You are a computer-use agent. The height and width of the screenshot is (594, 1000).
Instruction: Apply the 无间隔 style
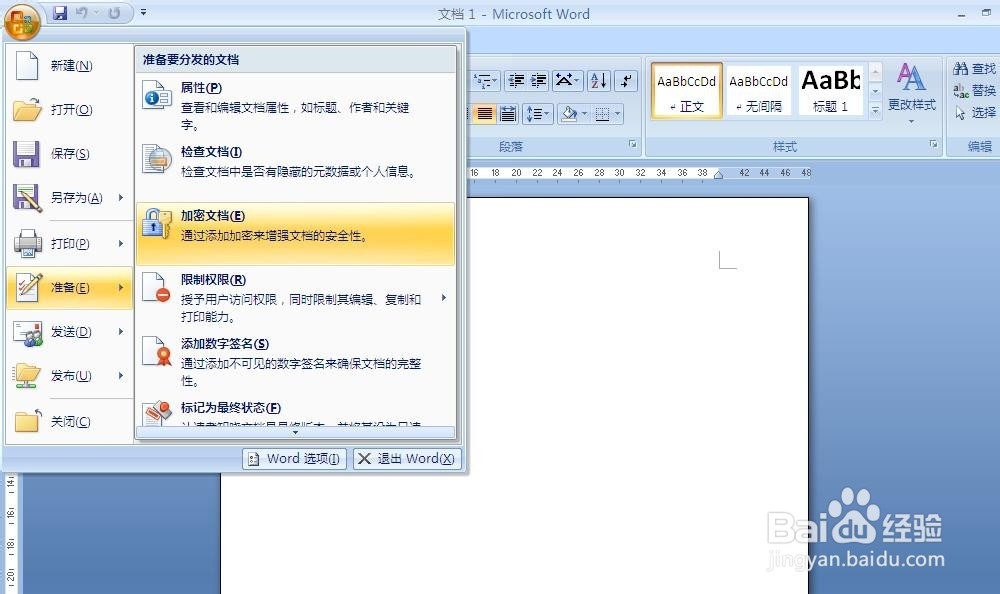pos(759,91)
